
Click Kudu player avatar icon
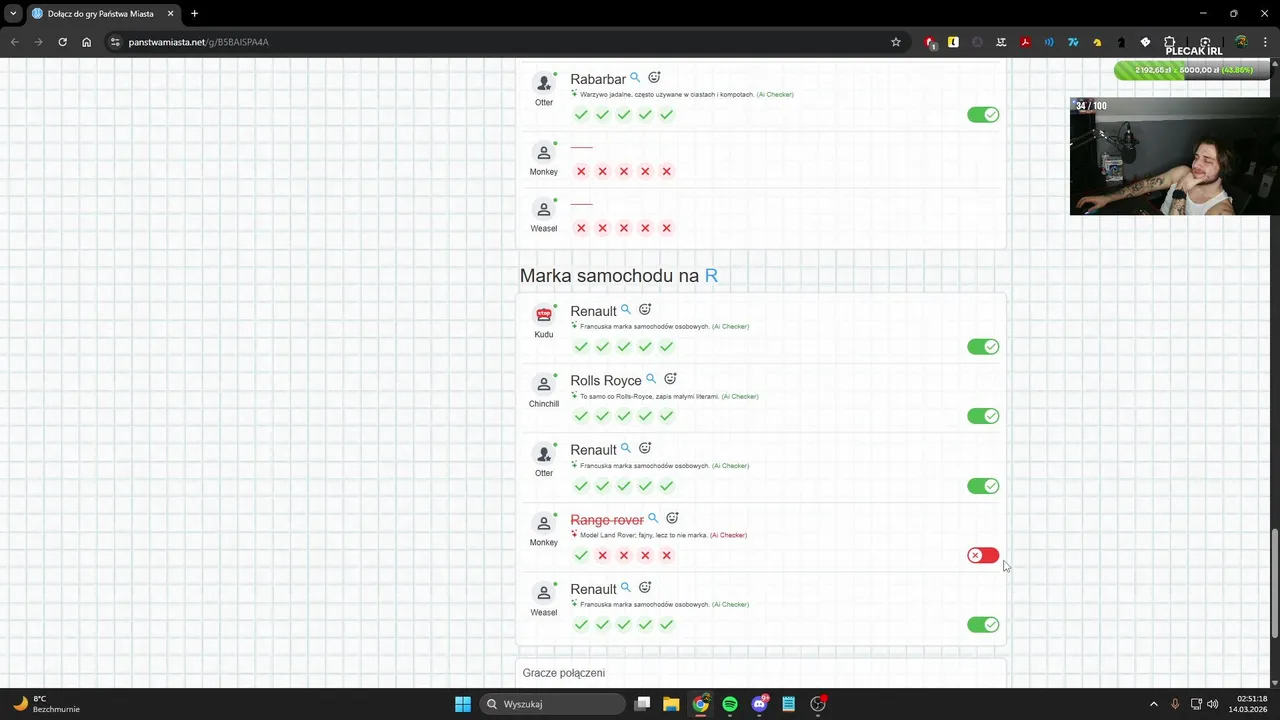[x=544, y=314]
